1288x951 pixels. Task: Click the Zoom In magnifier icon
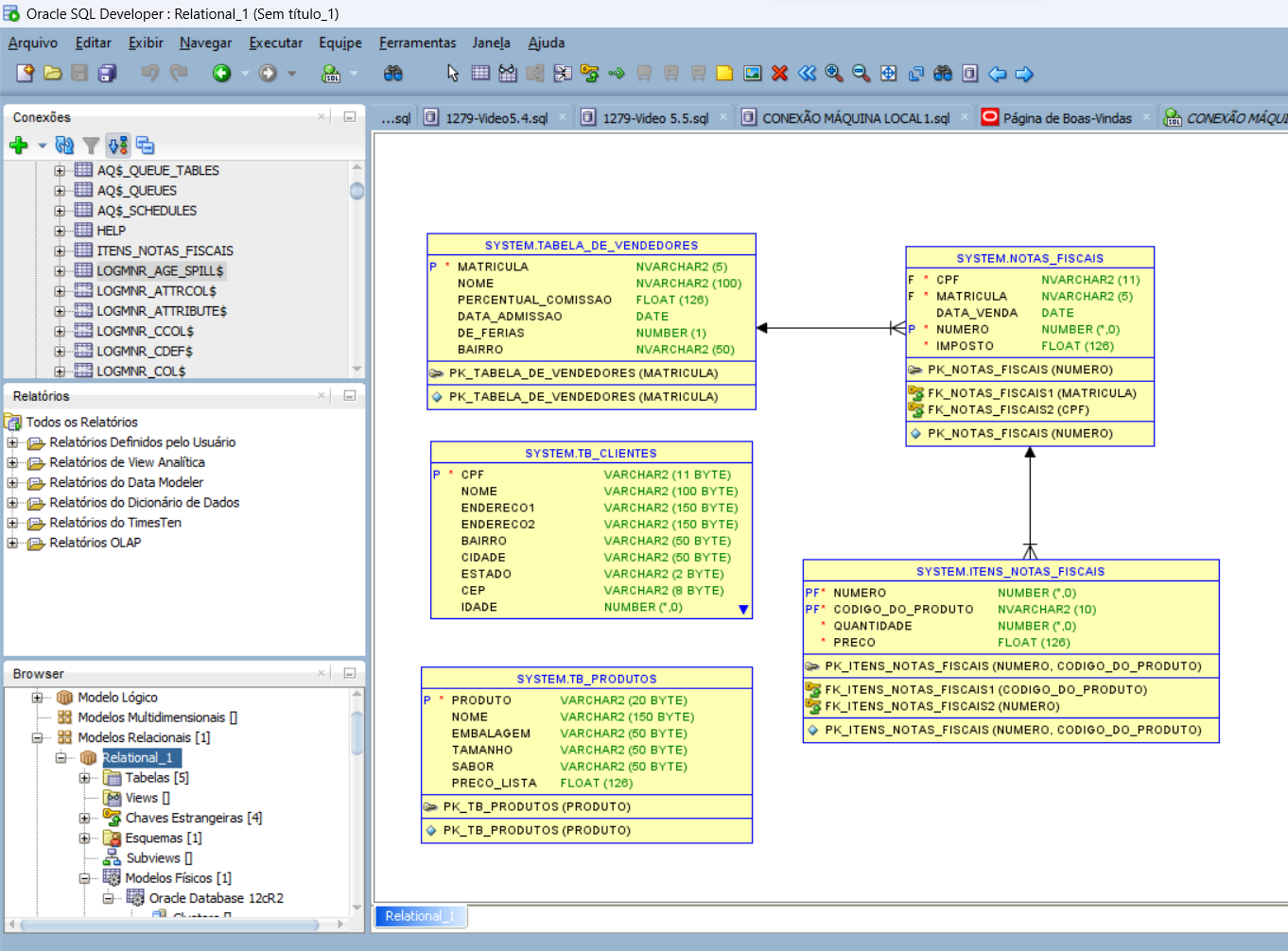coord(834,73)
